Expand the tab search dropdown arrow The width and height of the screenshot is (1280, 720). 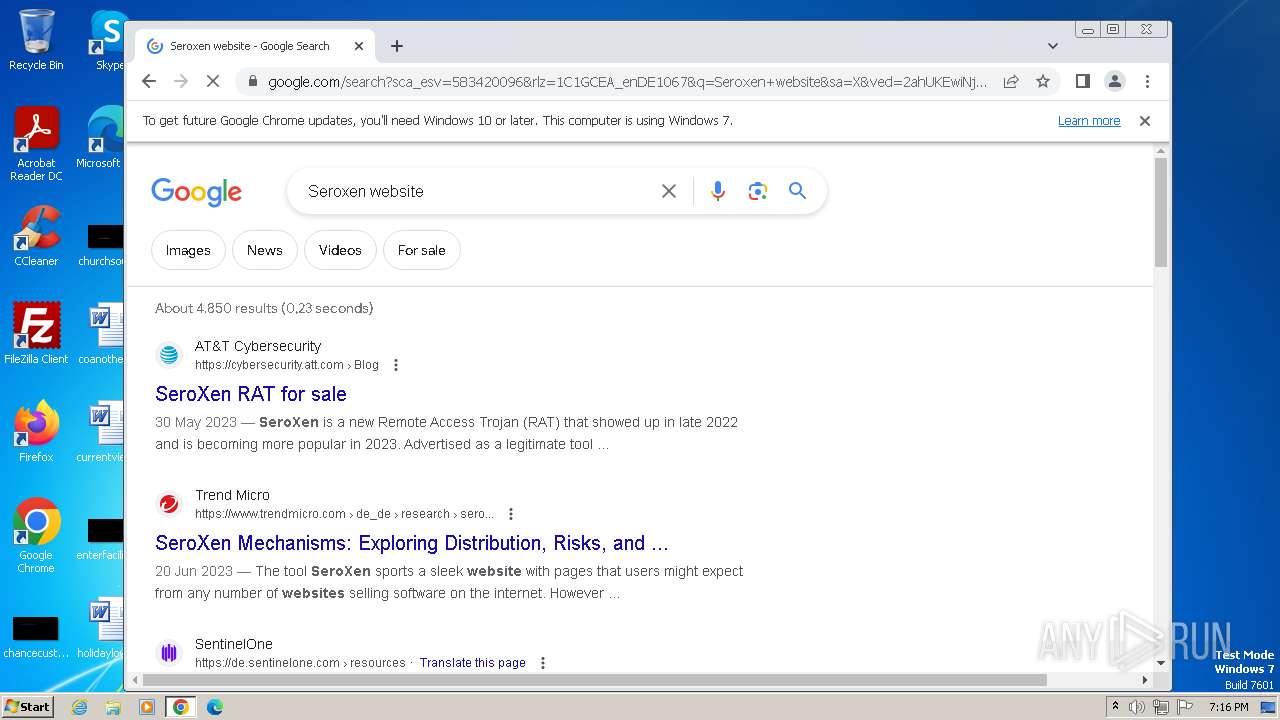[1052, 46]
